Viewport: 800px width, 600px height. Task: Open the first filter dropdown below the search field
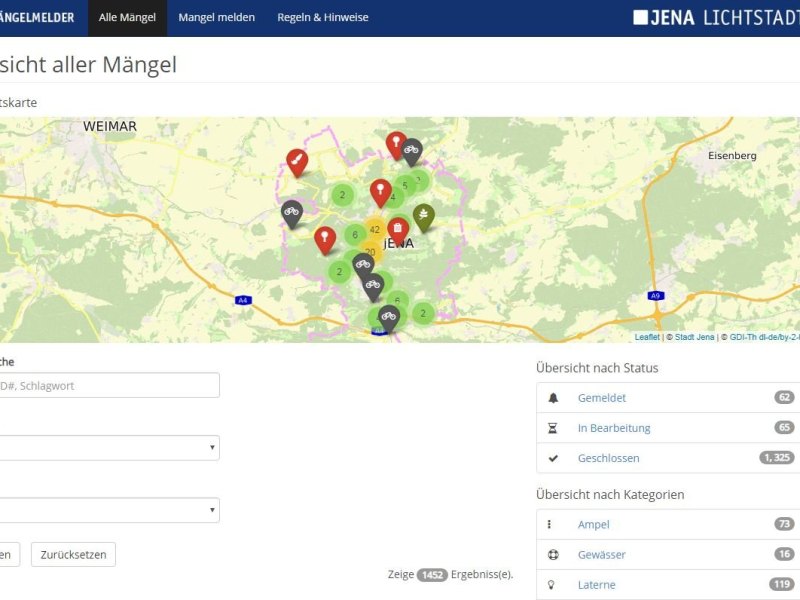109,448
